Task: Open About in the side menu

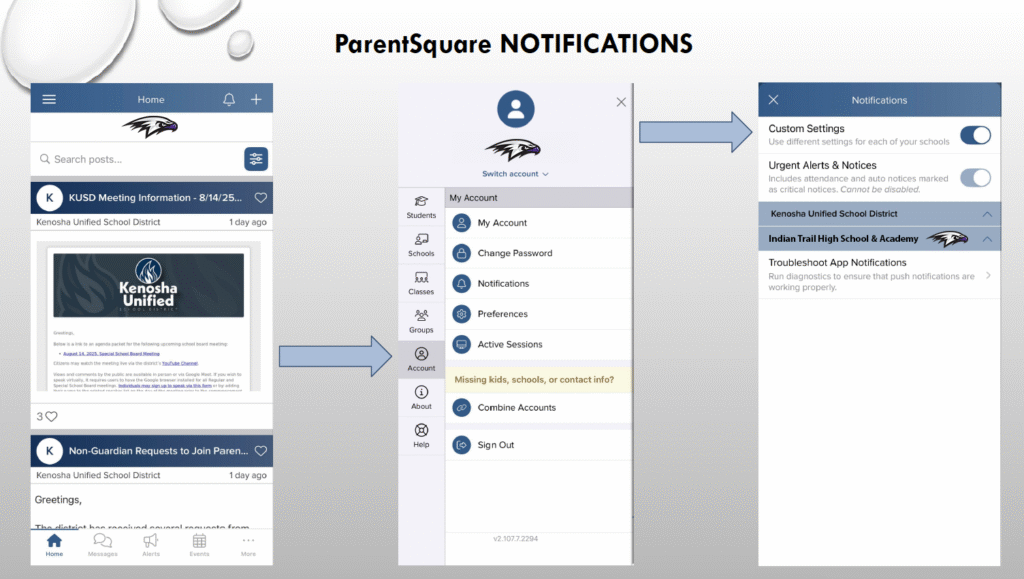Action: click(421, 398)
